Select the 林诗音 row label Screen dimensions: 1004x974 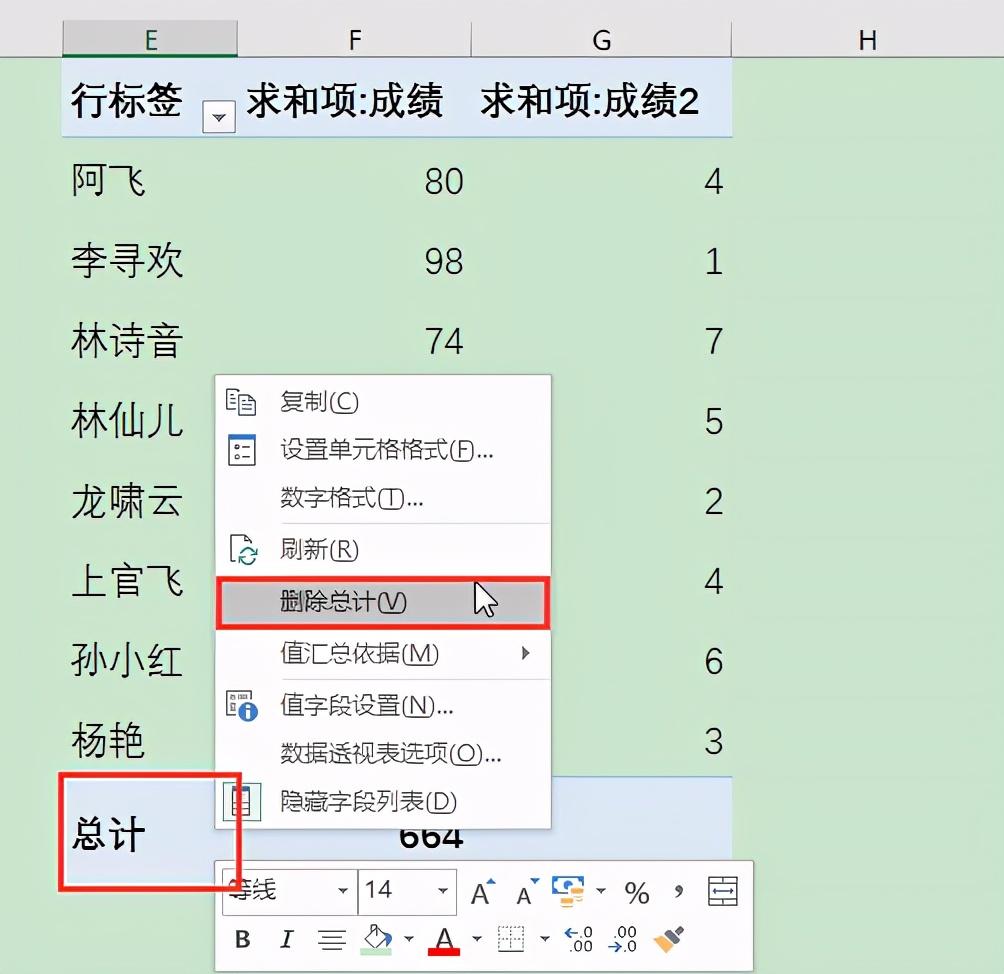pyautogui.click(x=127, y=341)
